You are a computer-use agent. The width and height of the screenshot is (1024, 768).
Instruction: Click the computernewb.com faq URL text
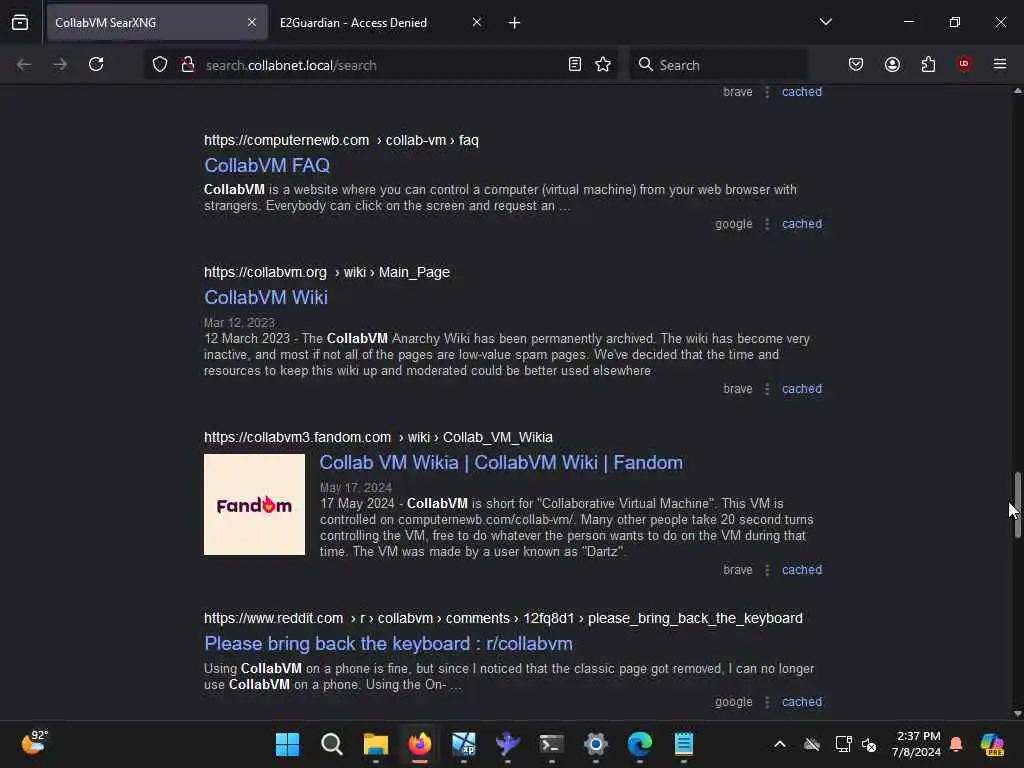[342, 140]
